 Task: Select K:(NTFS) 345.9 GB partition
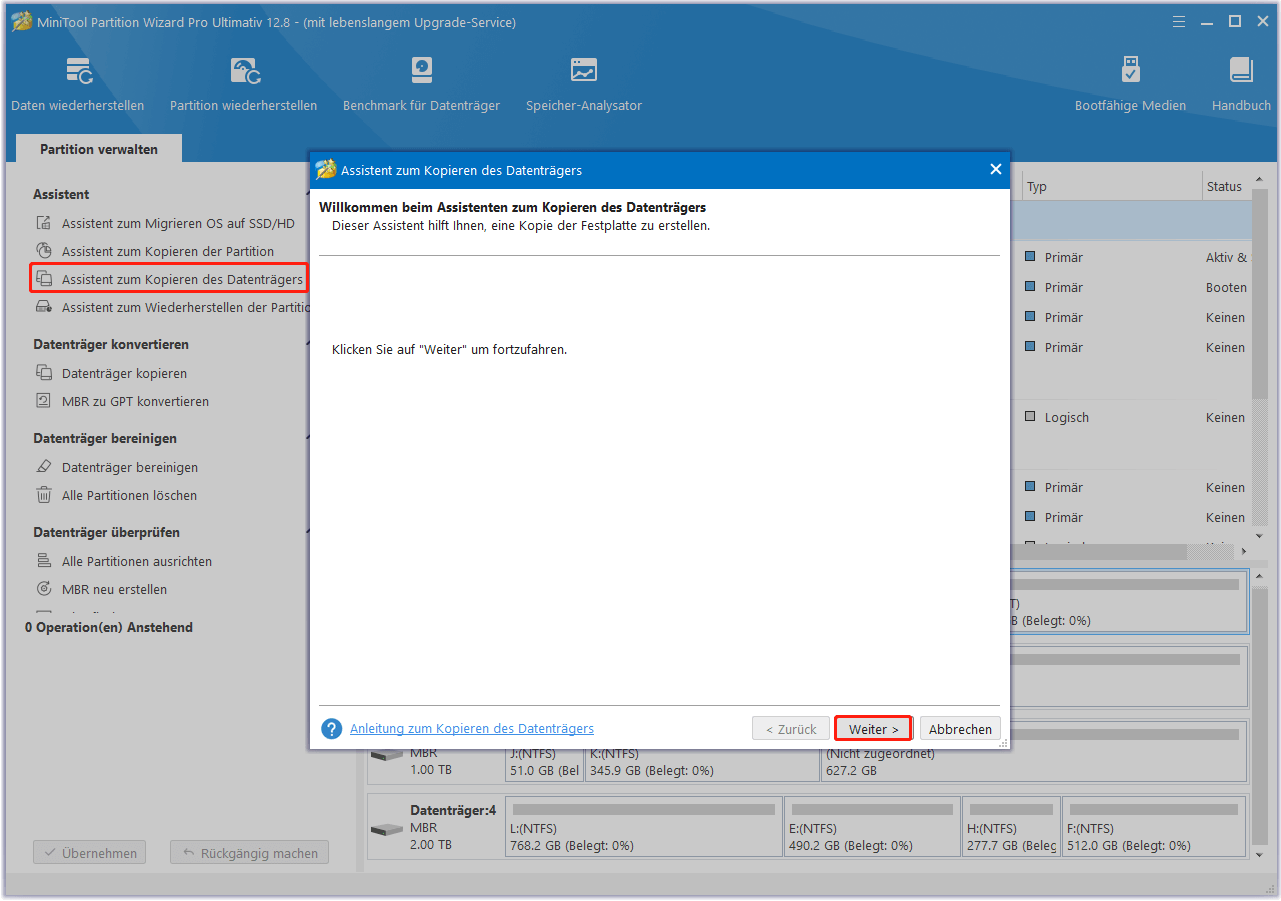(702, 765)
